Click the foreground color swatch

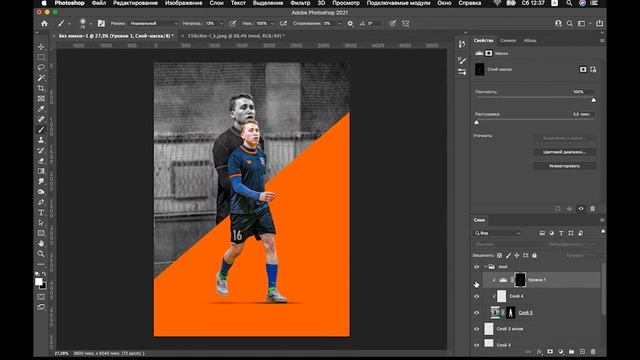(38, 282)
